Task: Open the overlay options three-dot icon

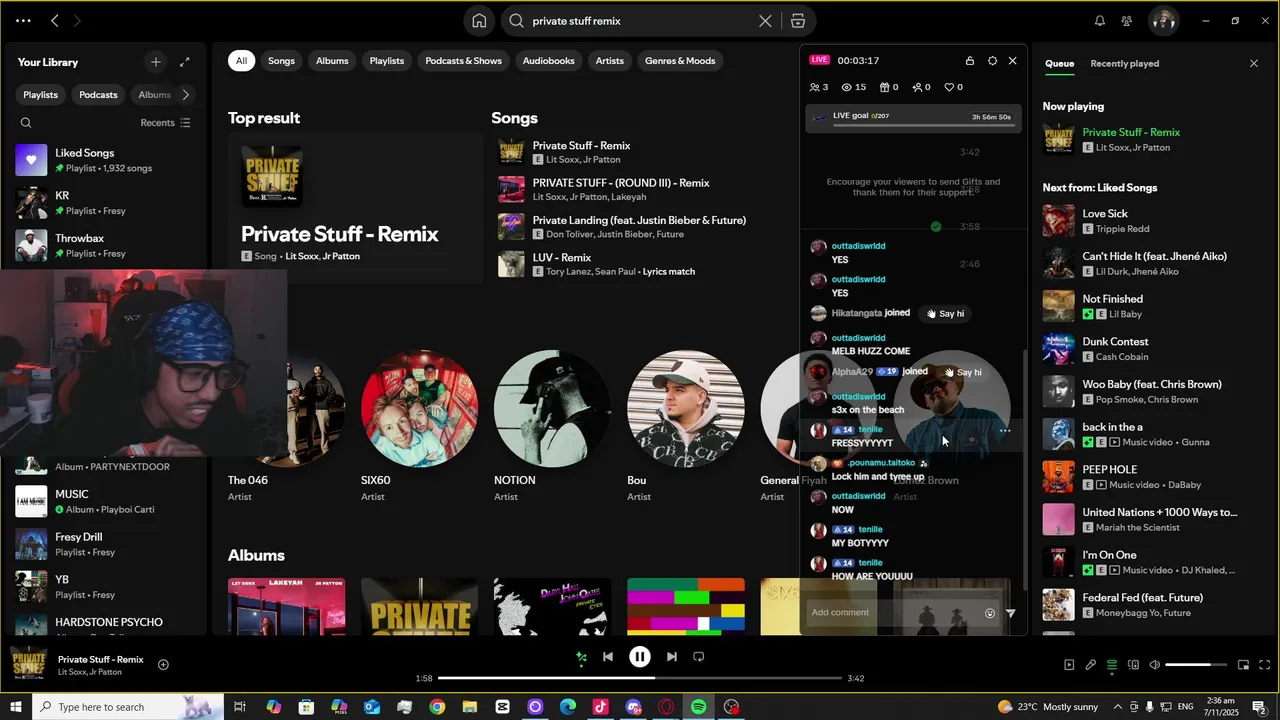Action: pos(1005,431)
